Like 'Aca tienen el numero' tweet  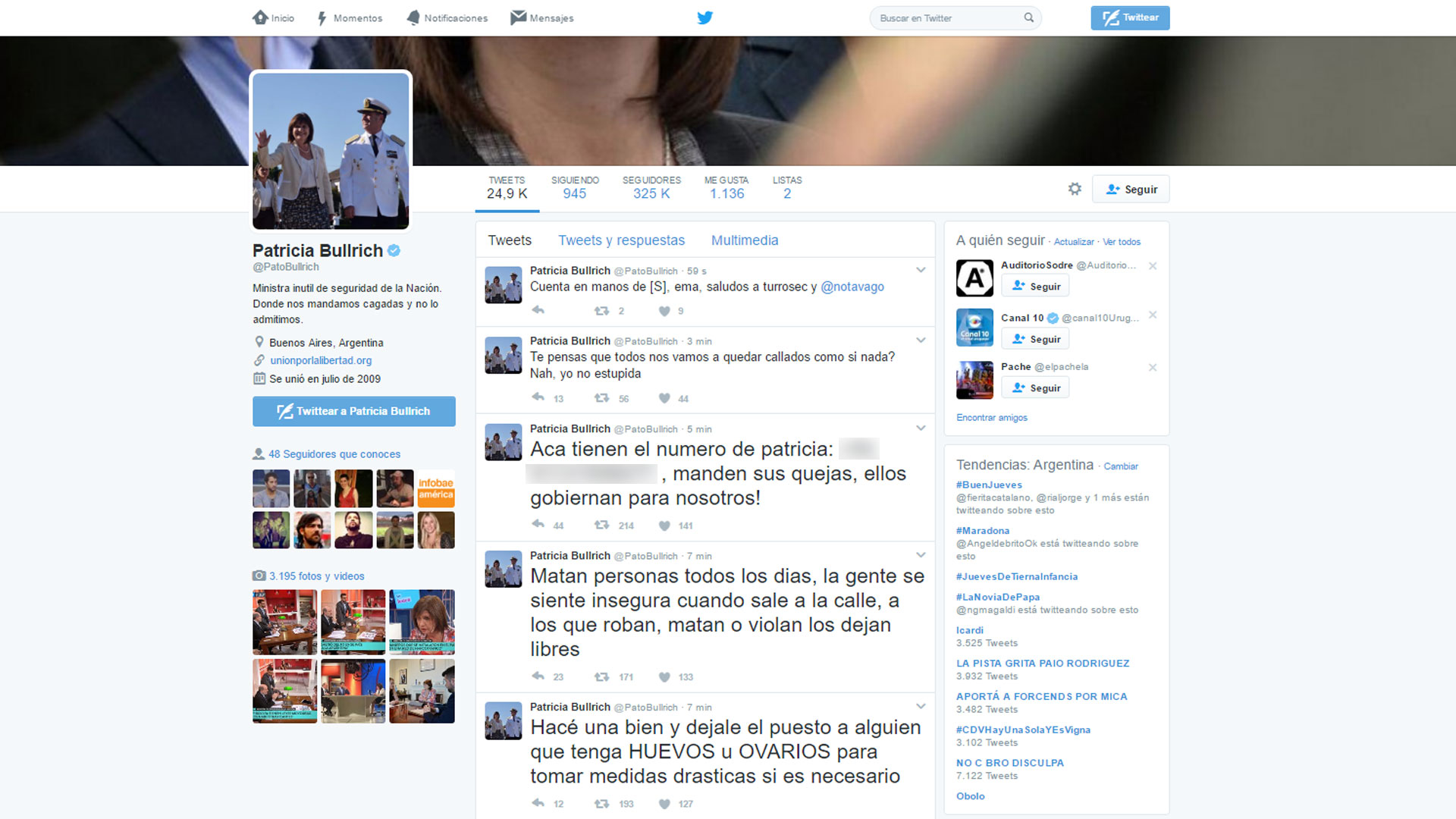(664, 525)
